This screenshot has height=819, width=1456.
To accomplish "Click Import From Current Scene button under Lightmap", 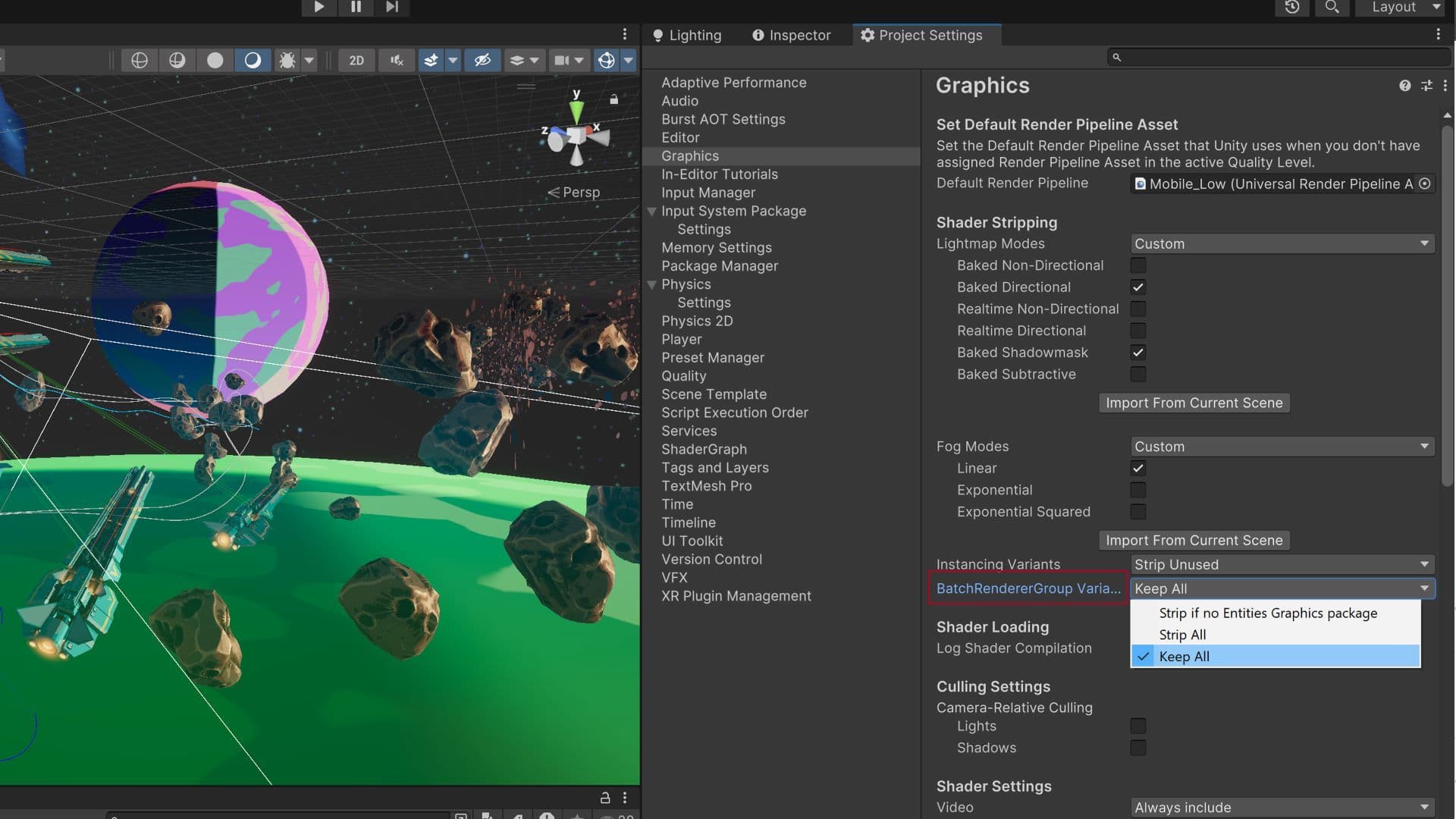I will click(1194, 402).
